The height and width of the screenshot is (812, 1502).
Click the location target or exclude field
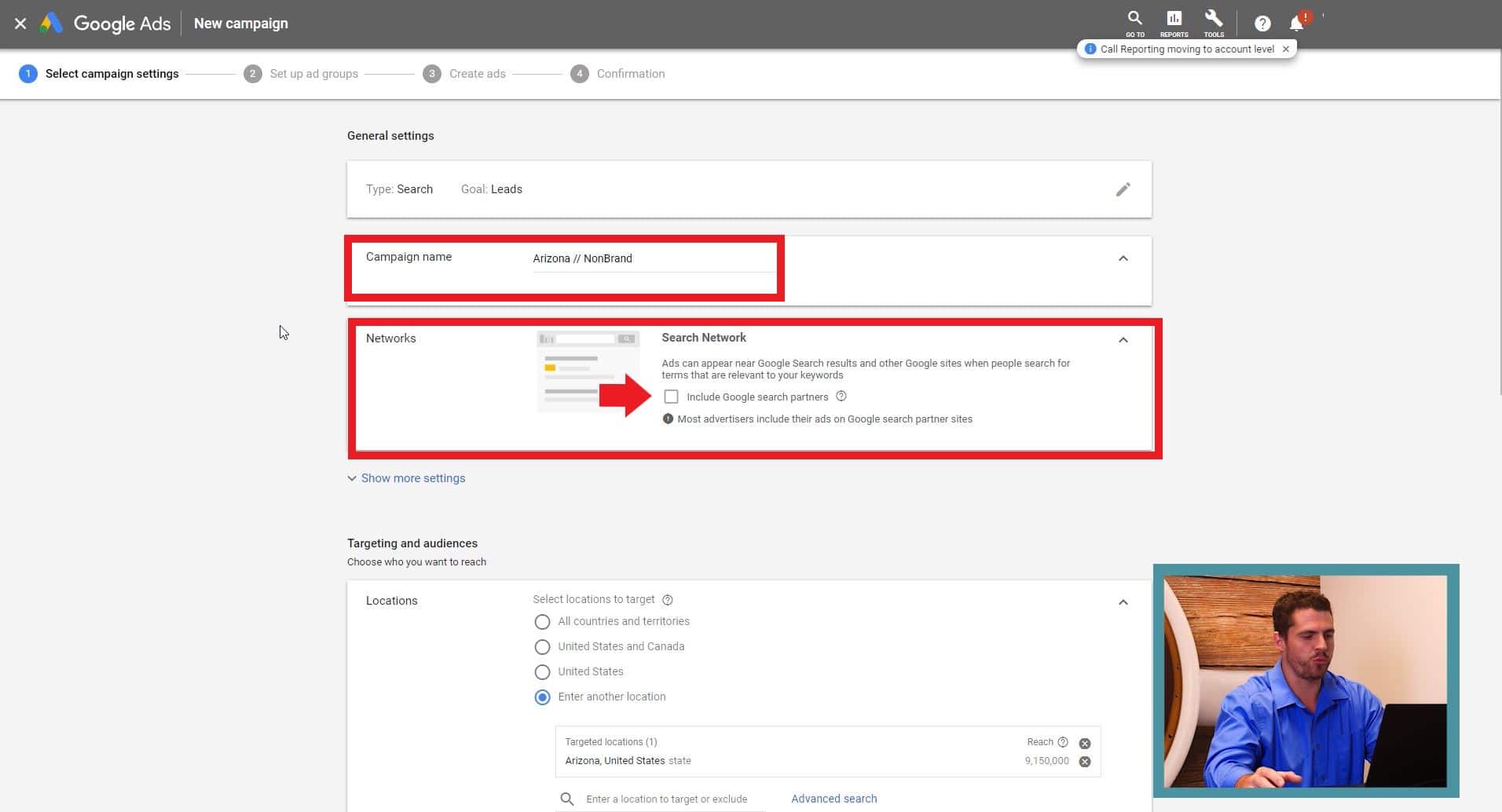pyautogui.click(x=666, y=799)
